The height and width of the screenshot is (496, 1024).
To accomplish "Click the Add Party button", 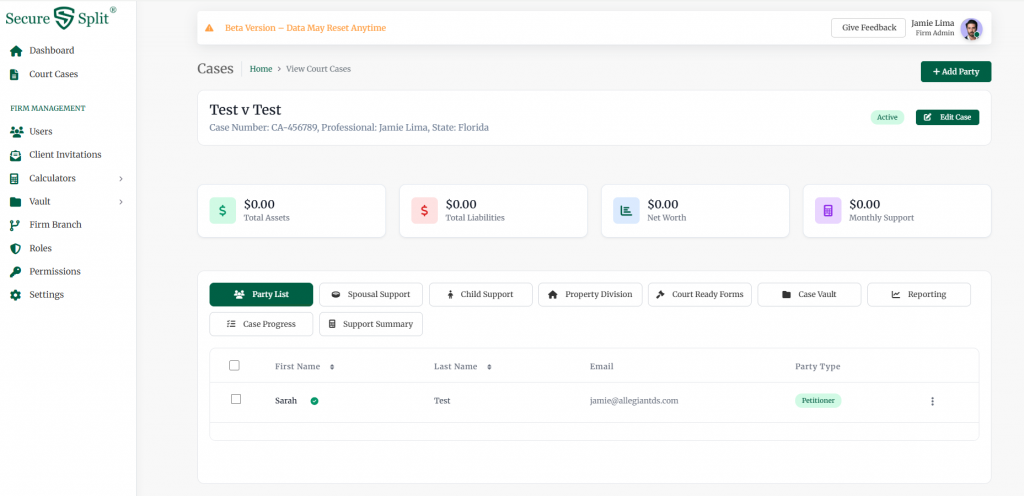I will [956, 72].
